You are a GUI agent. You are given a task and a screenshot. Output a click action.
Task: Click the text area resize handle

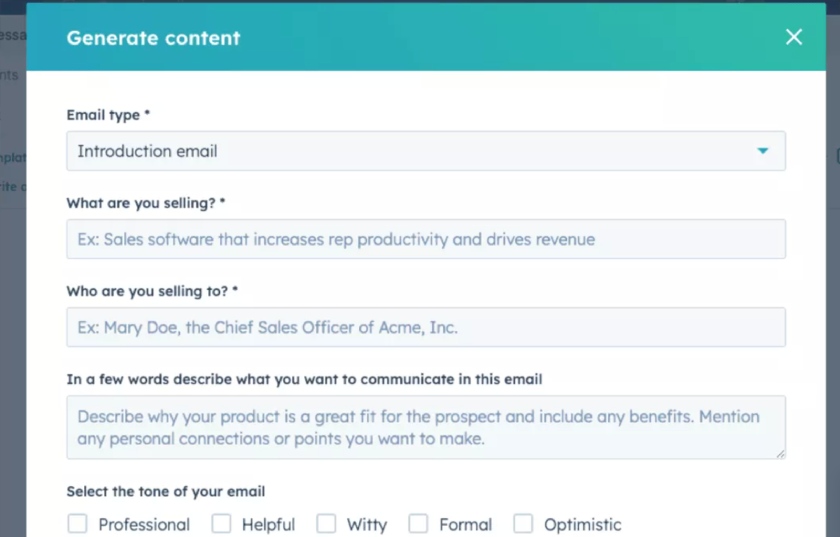[780, 453]
